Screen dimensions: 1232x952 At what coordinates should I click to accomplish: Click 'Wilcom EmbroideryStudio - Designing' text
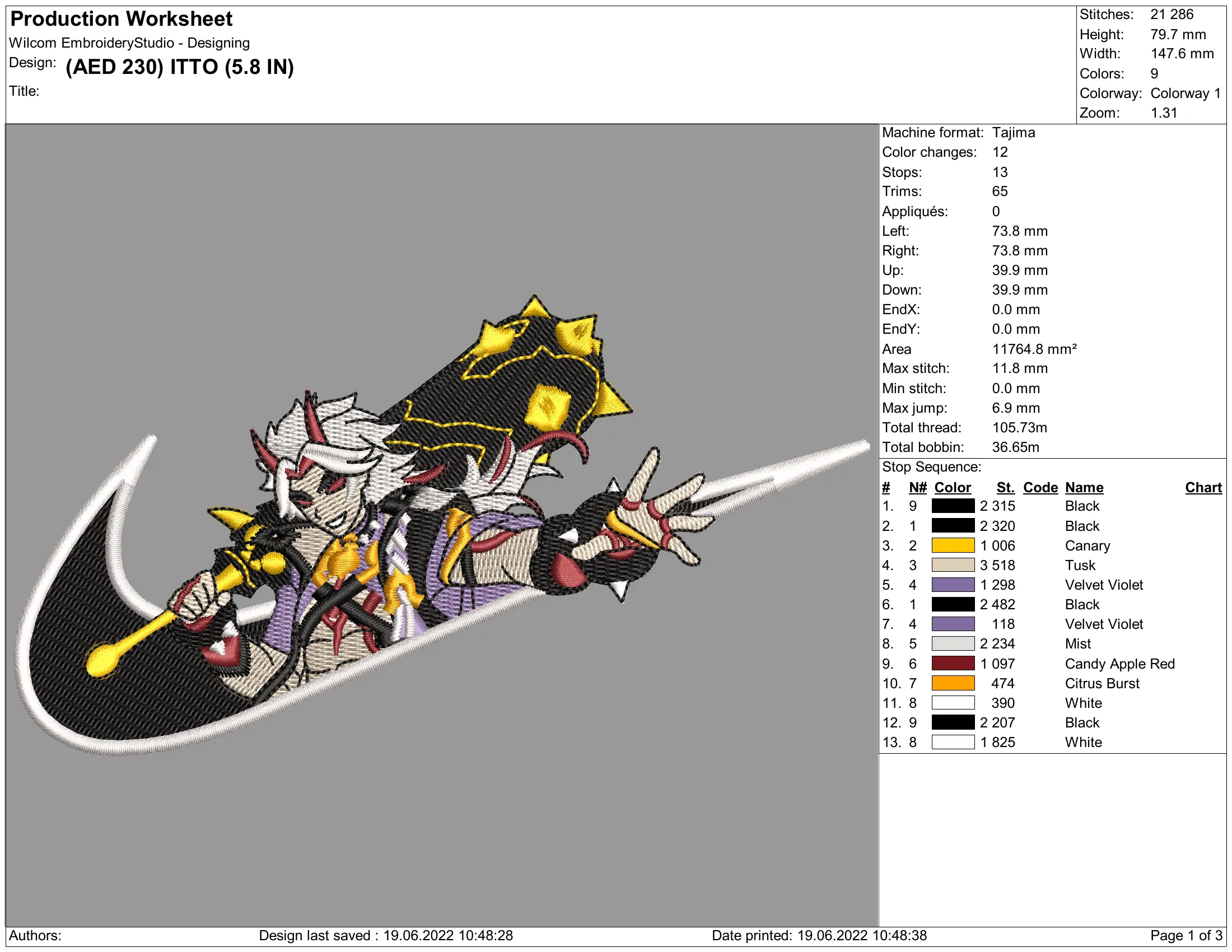click(129, 43)
